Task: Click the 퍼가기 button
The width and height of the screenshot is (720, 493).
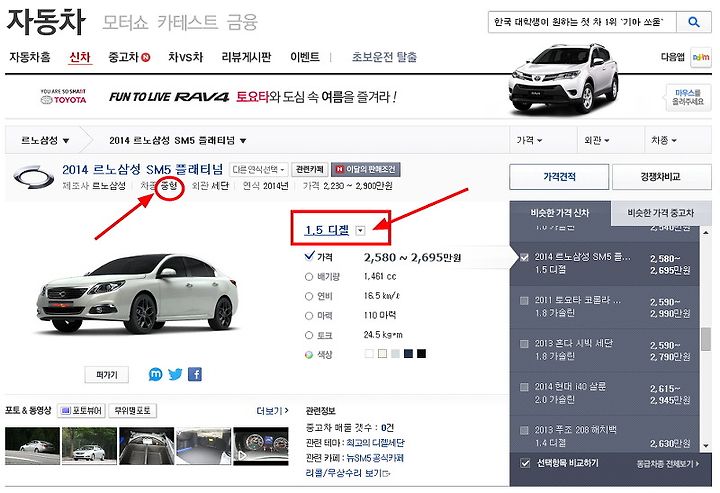Action: (x=107, y=375)
